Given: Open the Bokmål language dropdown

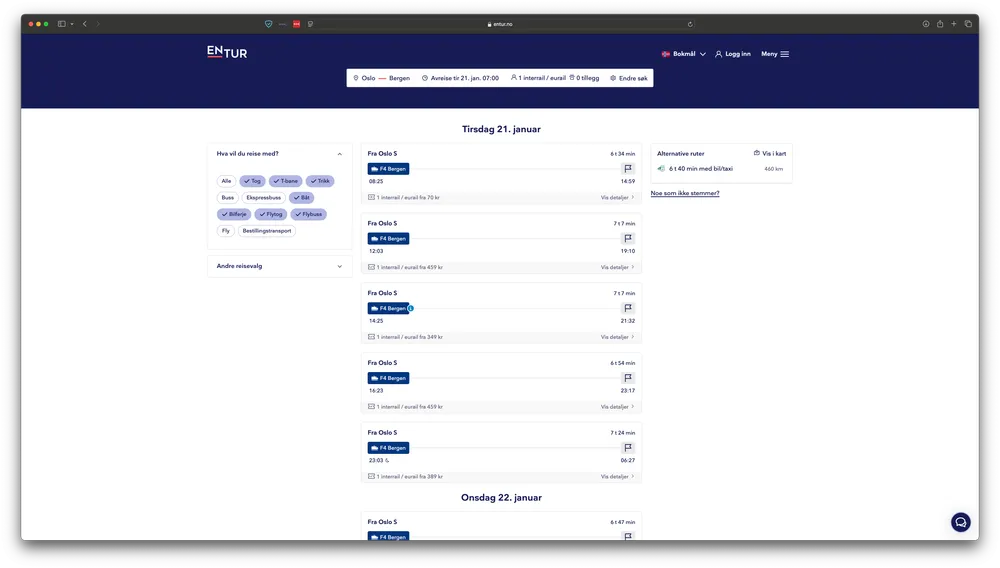Looking at the screenshot, I should click(684, 54).
